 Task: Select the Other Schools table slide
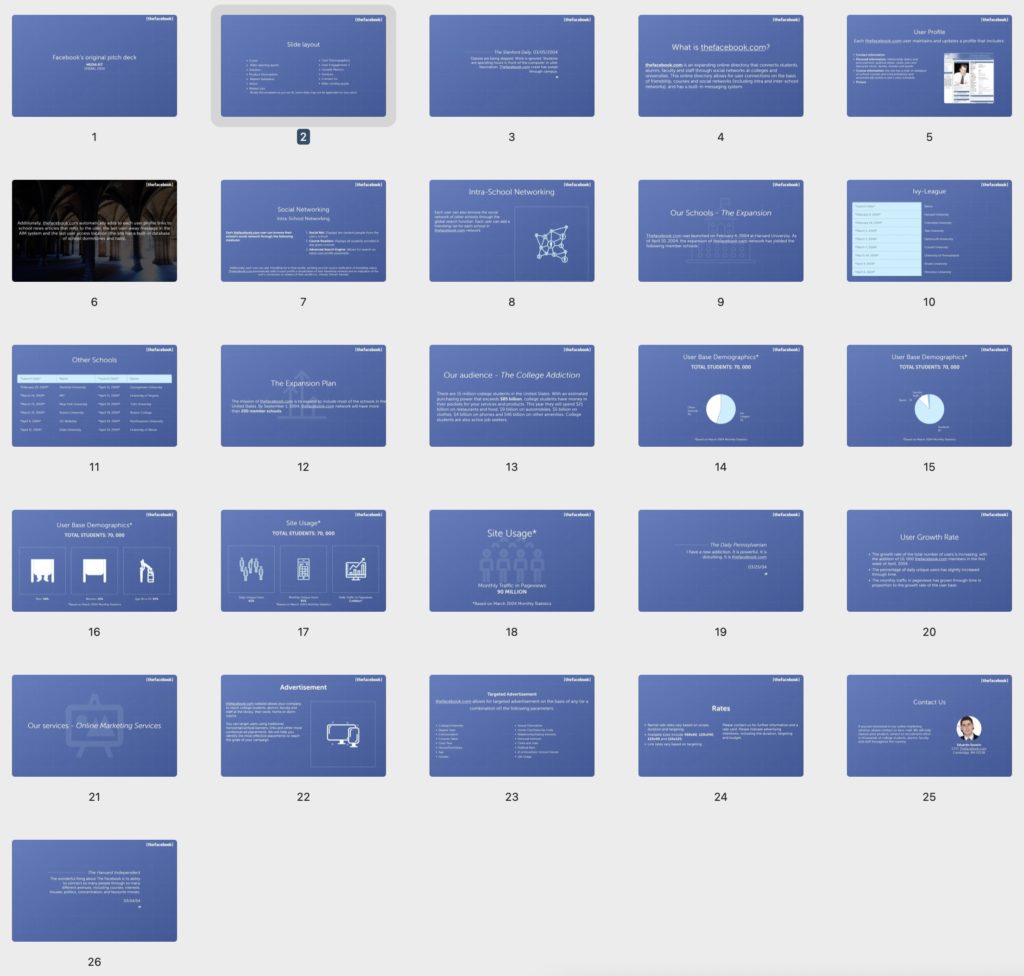click(94, 396)
